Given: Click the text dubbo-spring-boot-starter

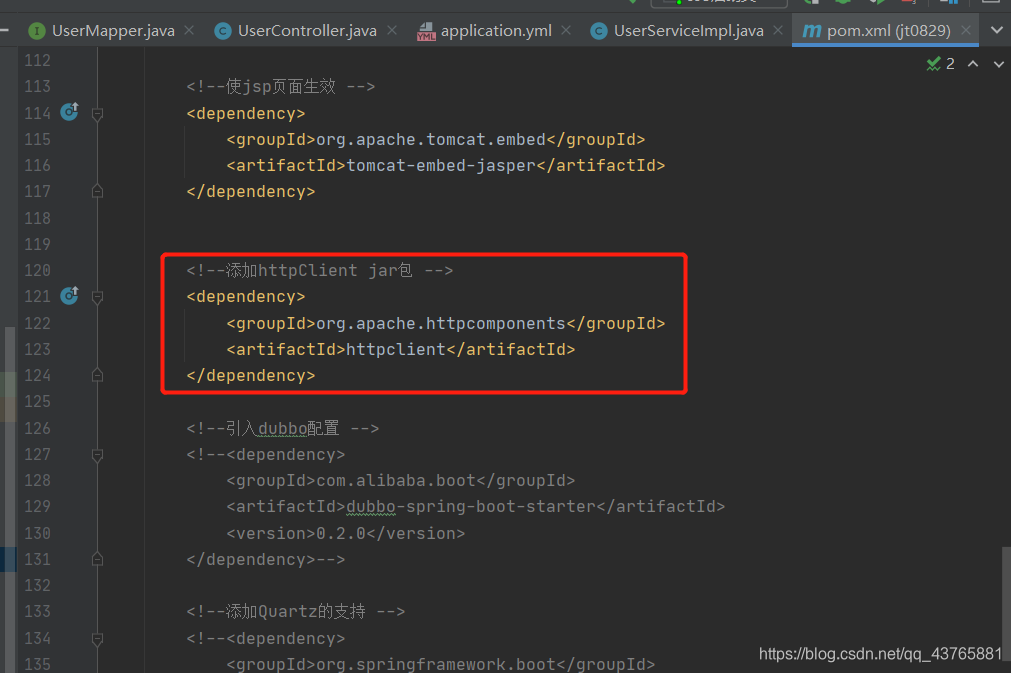Looking at the screenshot, I should 471,507.
